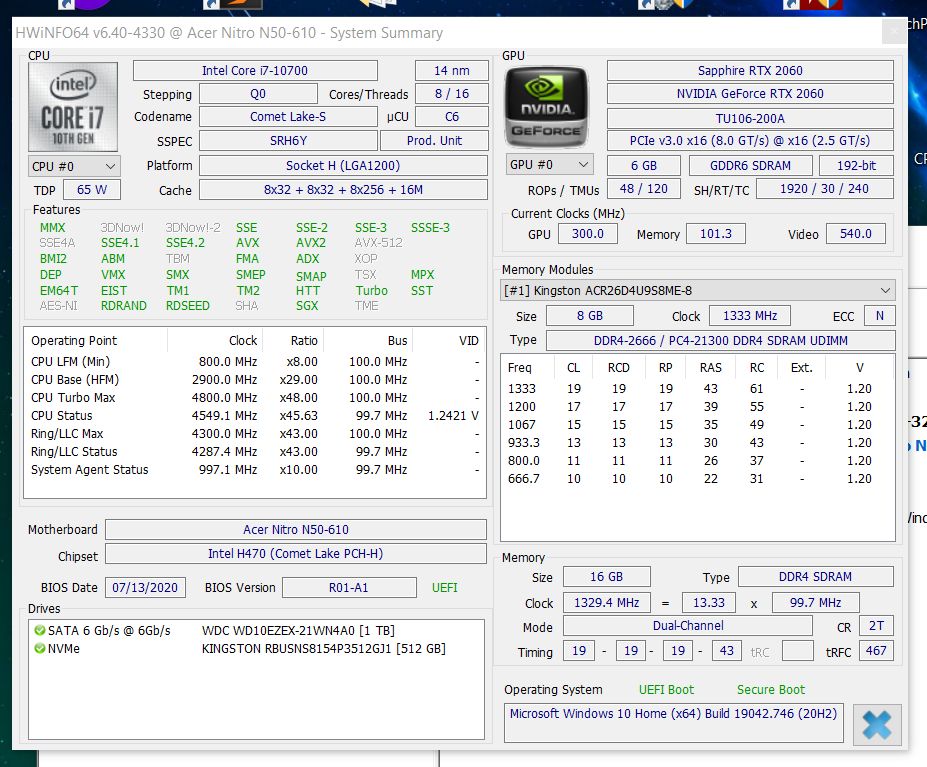Click the Microsoft Windows 10 Home operating system field
This screenshot has height=767, width=927.
[673, 722]
